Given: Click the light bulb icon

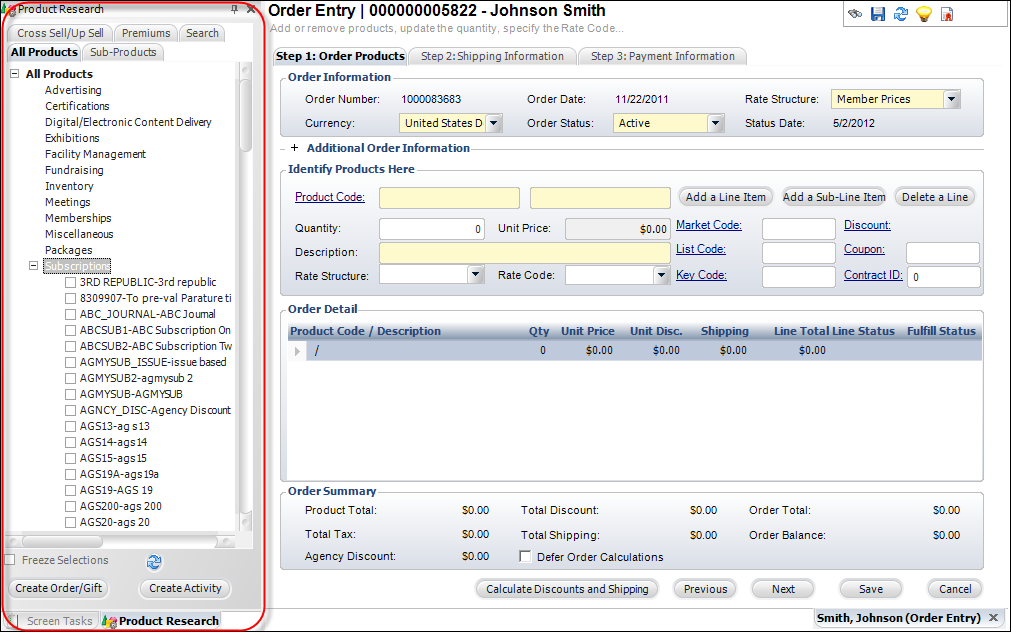Looking at the screenshot, I should point(924,14).
